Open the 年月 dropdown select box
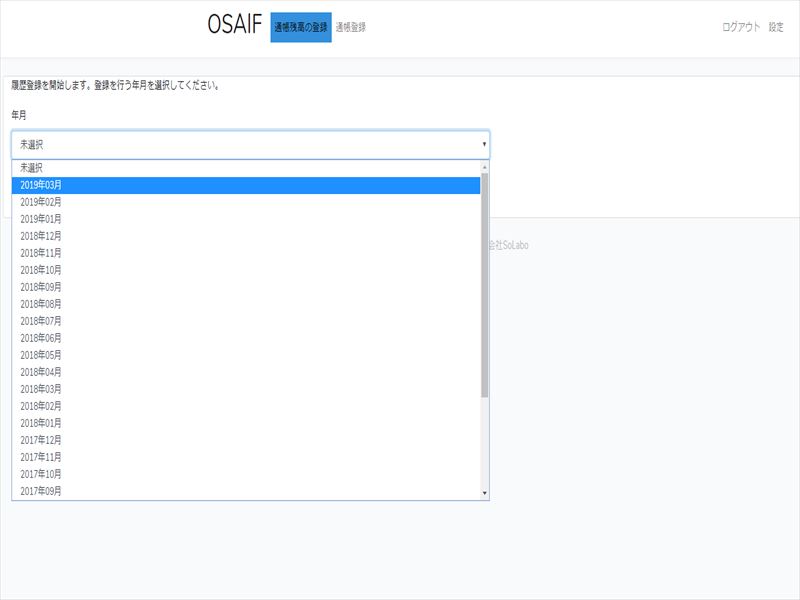The height and width of the screenshot is (600, 800). tap(251, 144)
